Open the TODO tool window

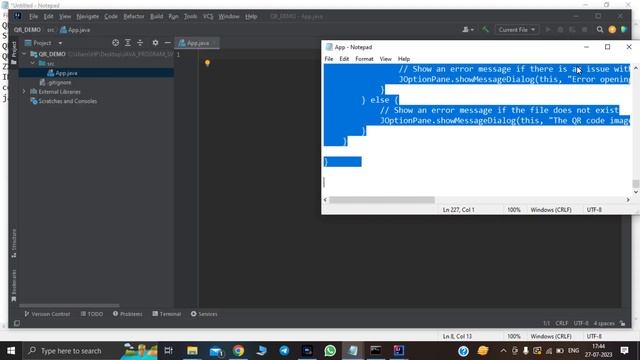[x=92, y=314]
